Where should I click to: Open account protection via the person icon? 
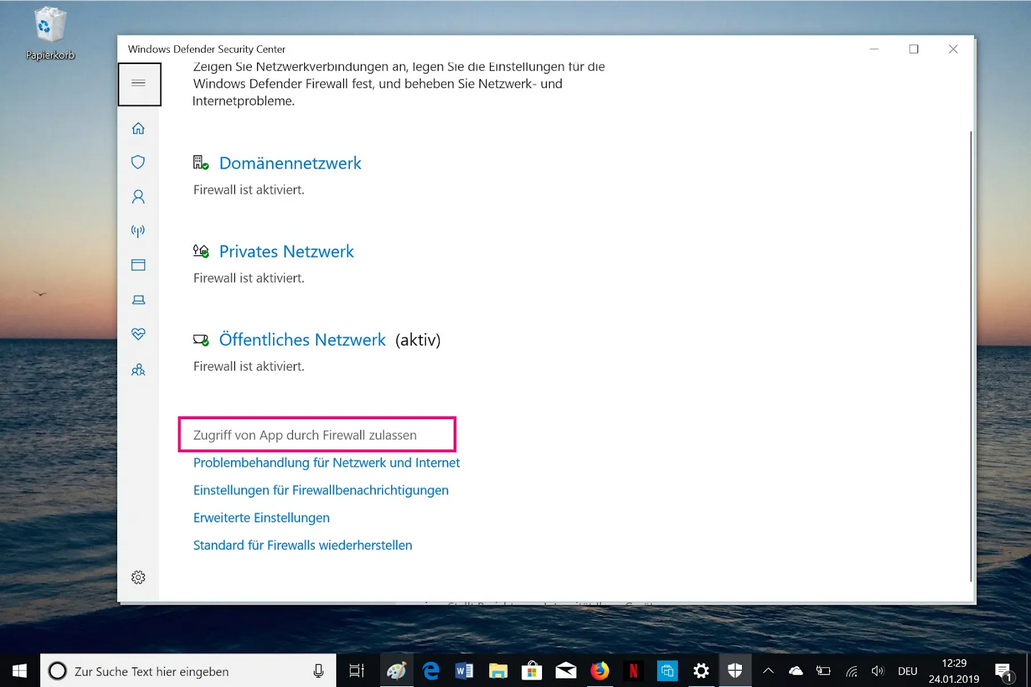(138, 197)
